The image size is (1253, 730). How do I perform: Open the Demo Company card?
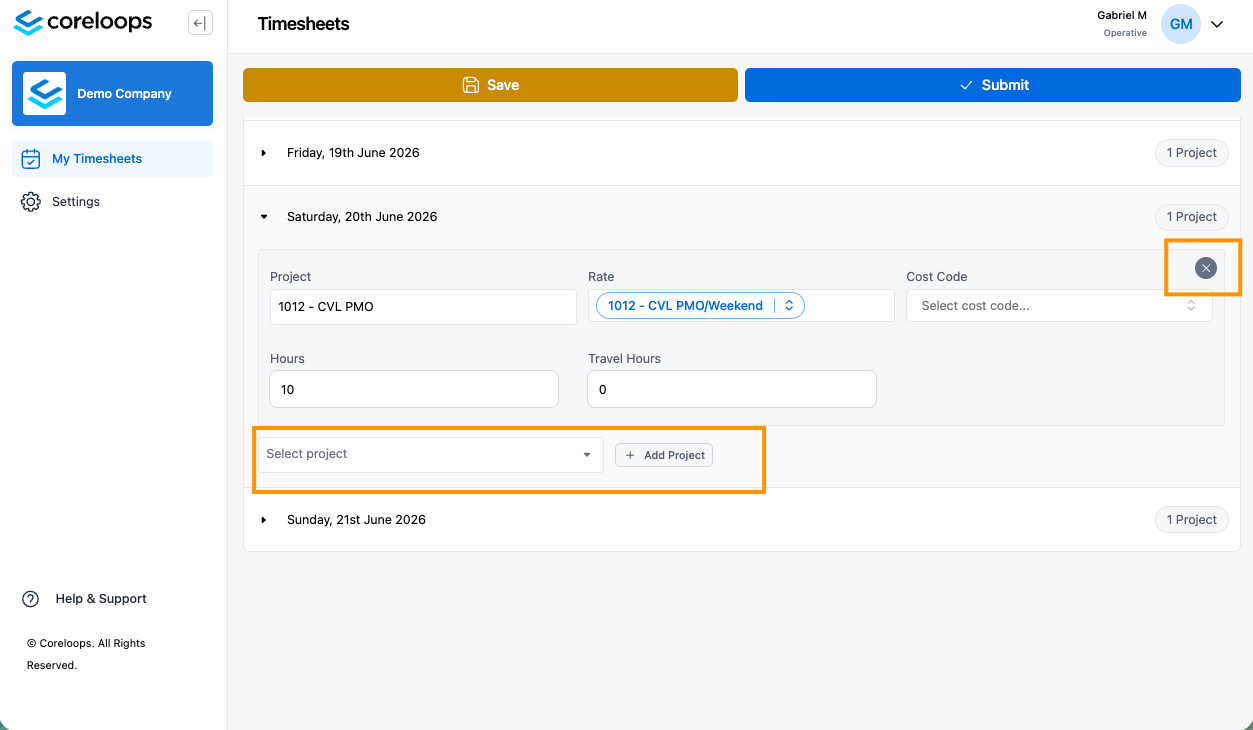tap(112, 93)
